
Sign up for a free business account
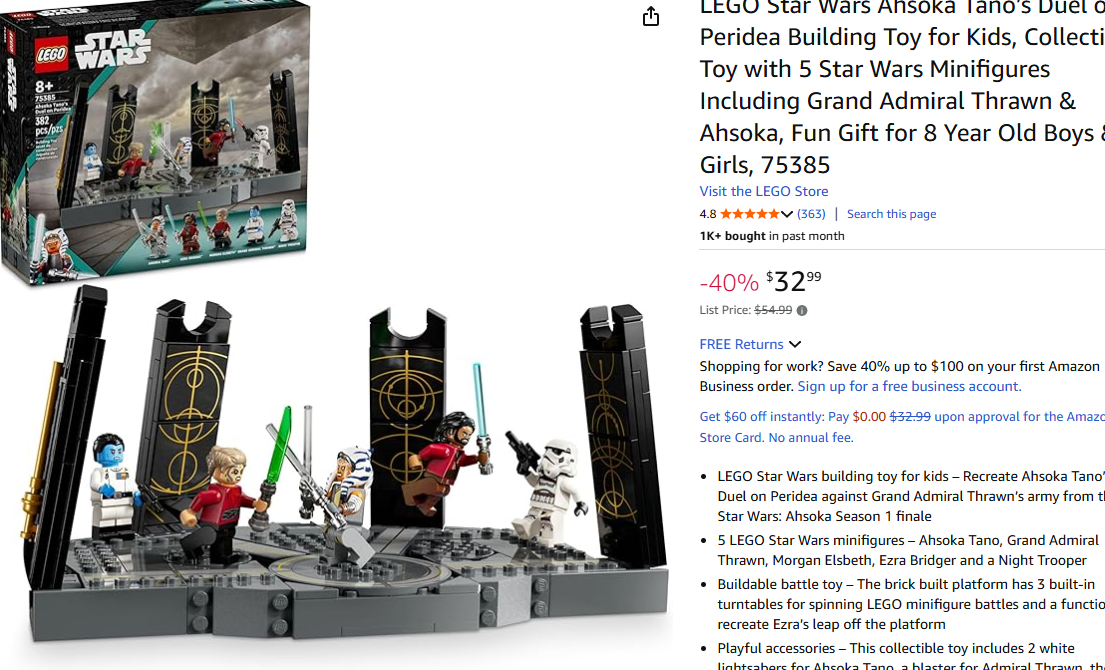tap(909, 386)
